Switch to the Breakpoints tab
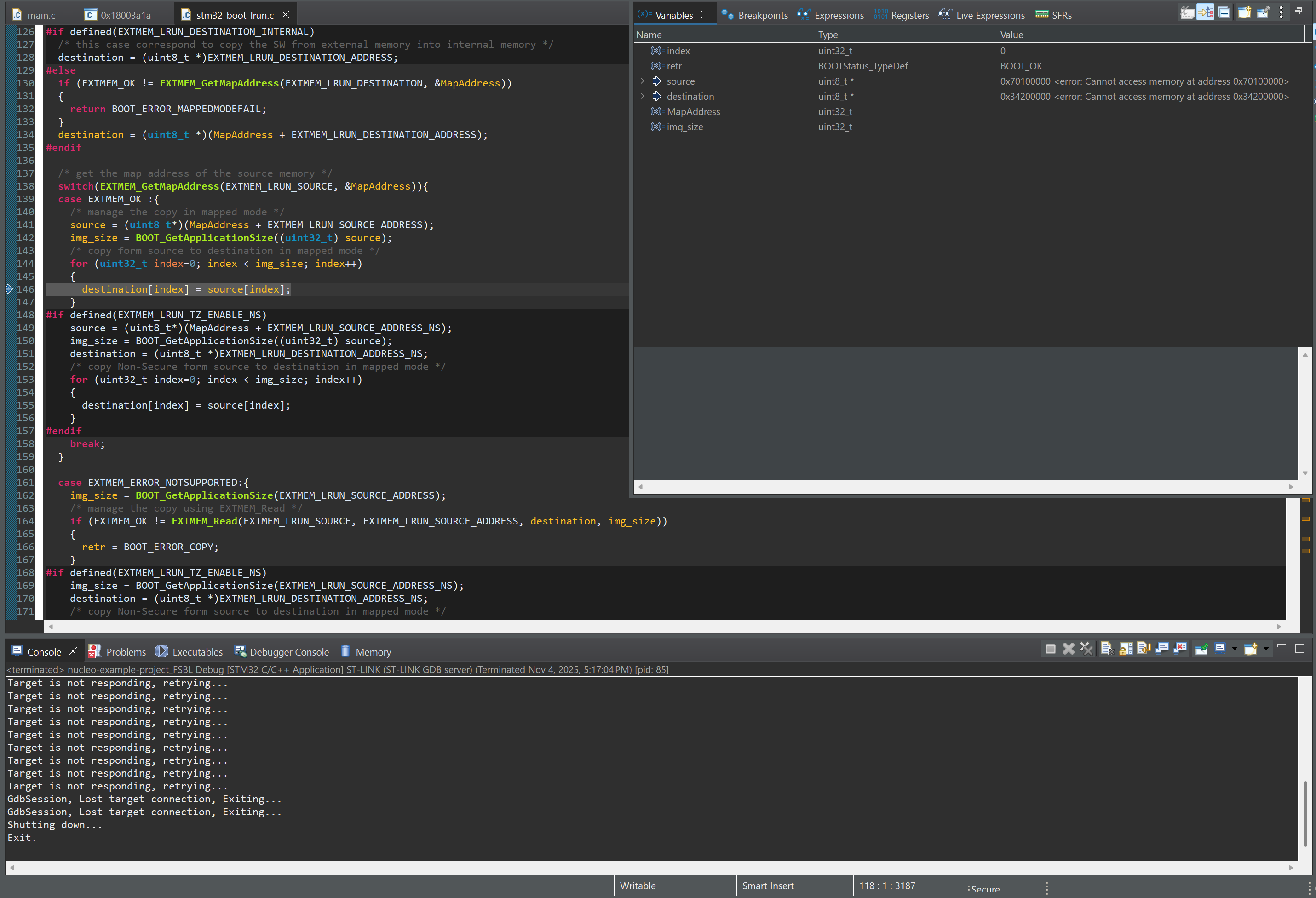This screenshot has width=1316, height=898. (755, 15)
